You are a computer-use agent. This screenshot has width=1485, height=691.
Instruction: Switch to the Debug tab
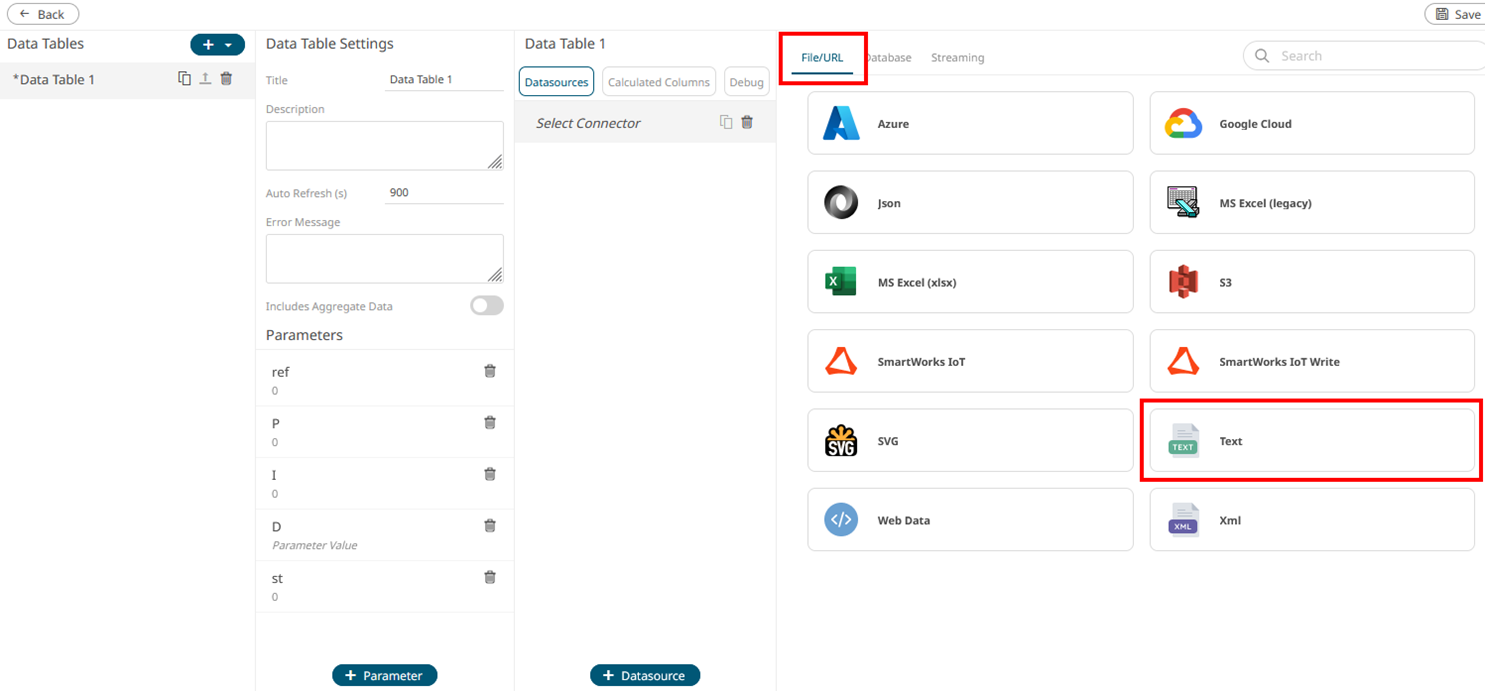pyautogui.click(x=746, y=82)
